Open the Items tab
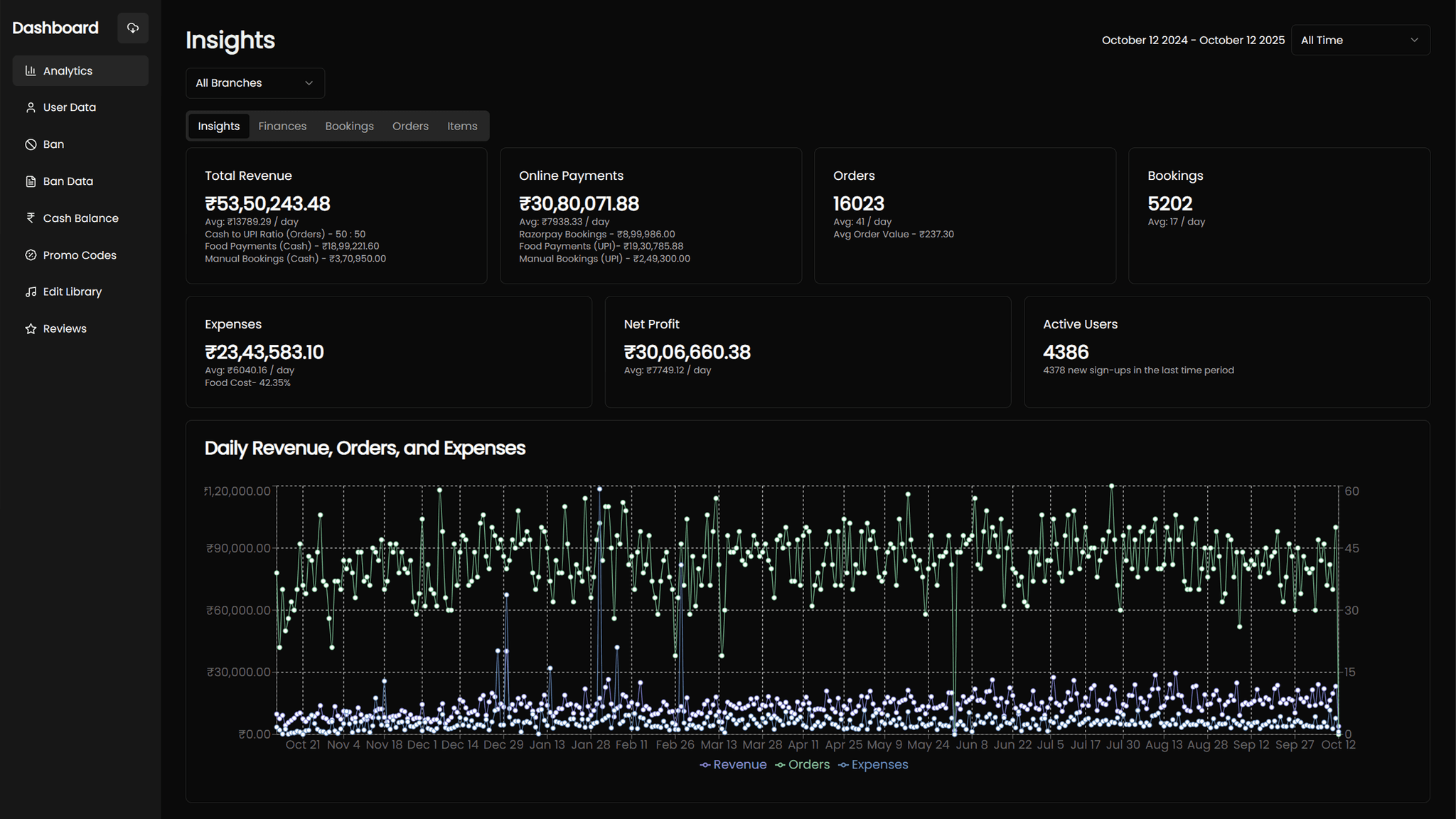 click(x=462, y=126)
